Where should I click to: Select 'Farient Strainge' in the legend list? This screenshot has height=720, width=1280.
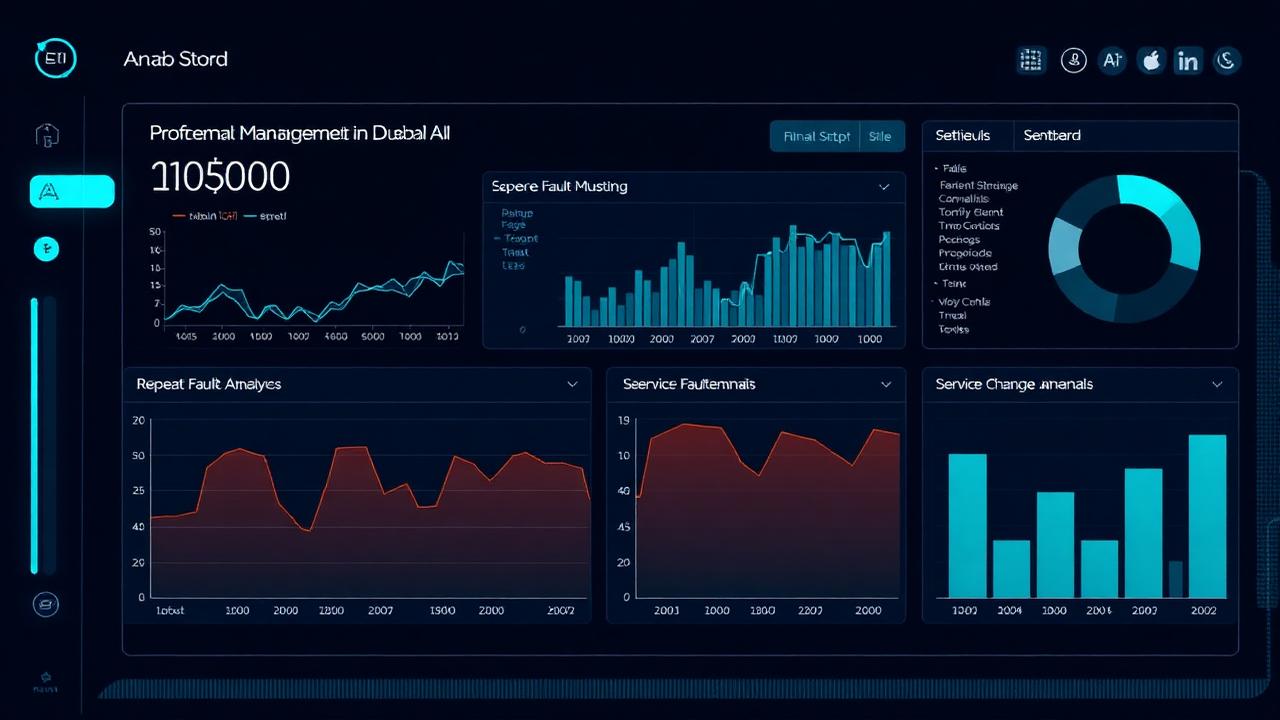click(x=979, y=185)
